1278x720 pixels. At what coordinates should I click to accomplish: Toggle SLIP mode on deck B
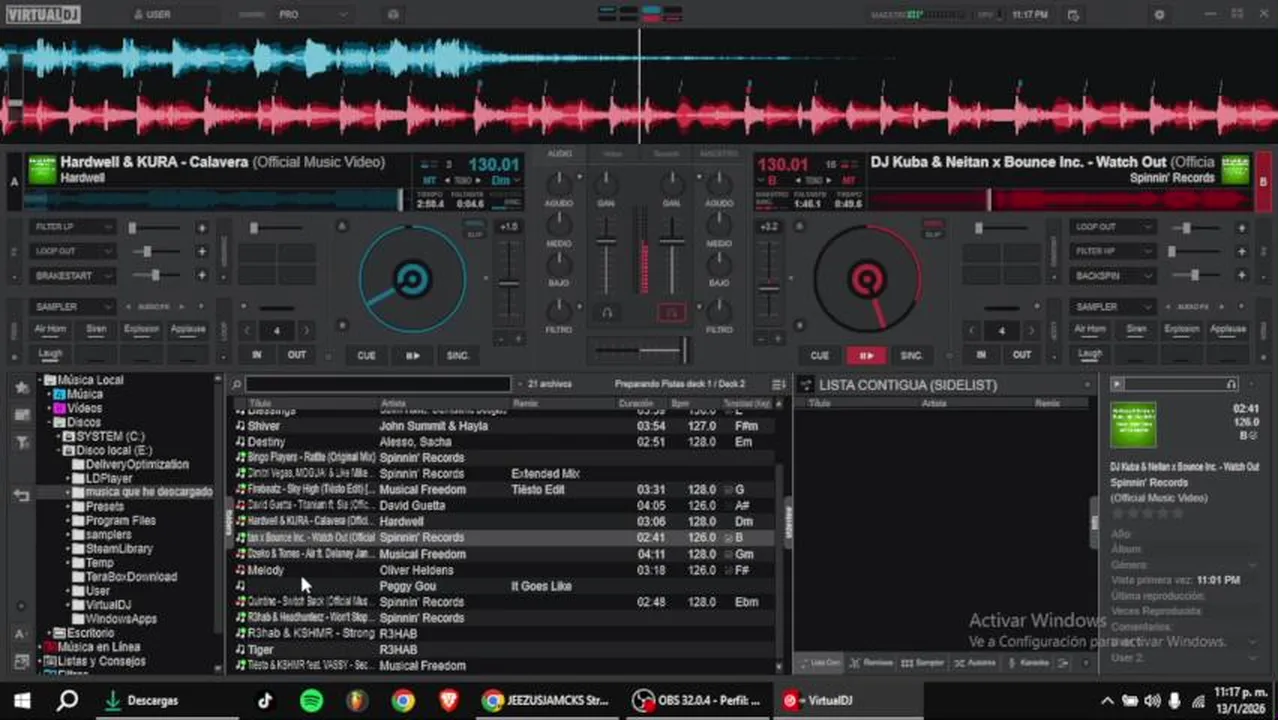932,234
